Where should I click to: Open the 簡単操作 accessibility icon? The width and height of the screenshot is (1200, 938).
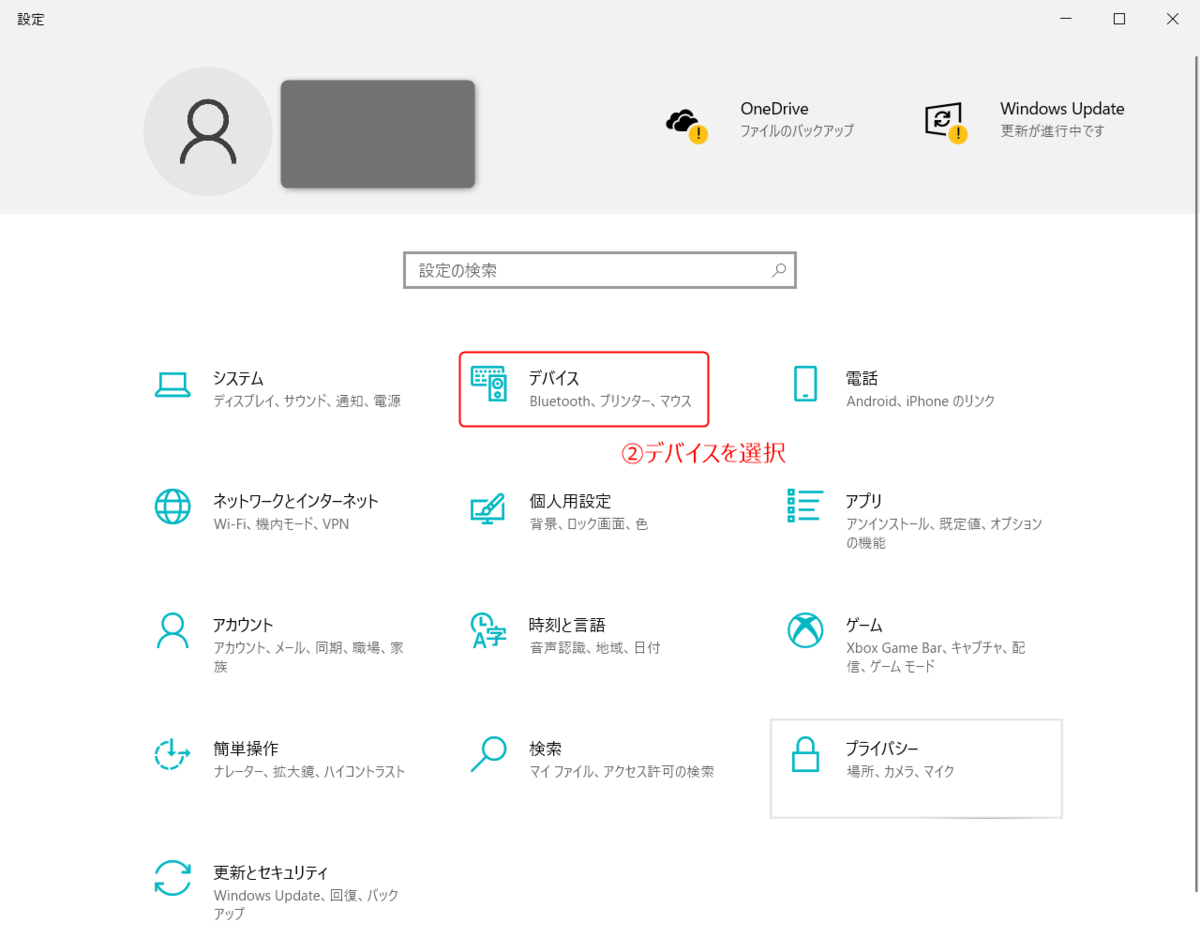[172, 754]
